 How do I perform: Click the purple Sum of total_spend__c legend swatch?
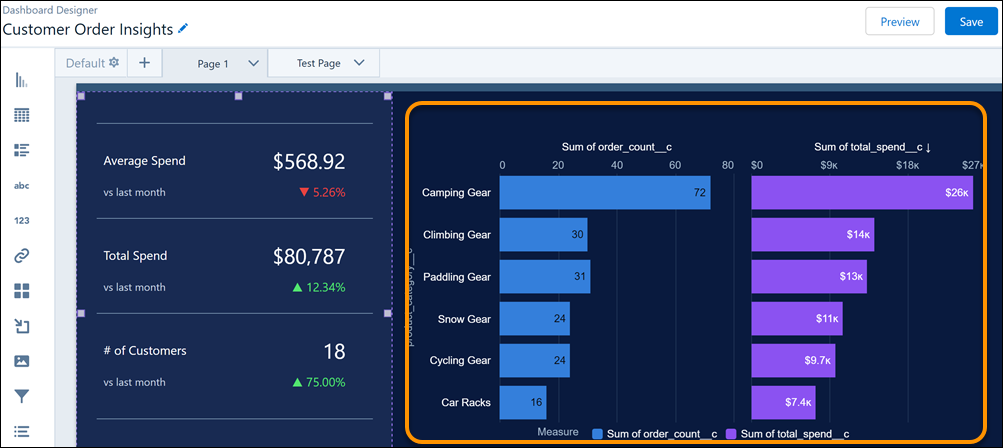pyautogui.click(x=733, y=434)
